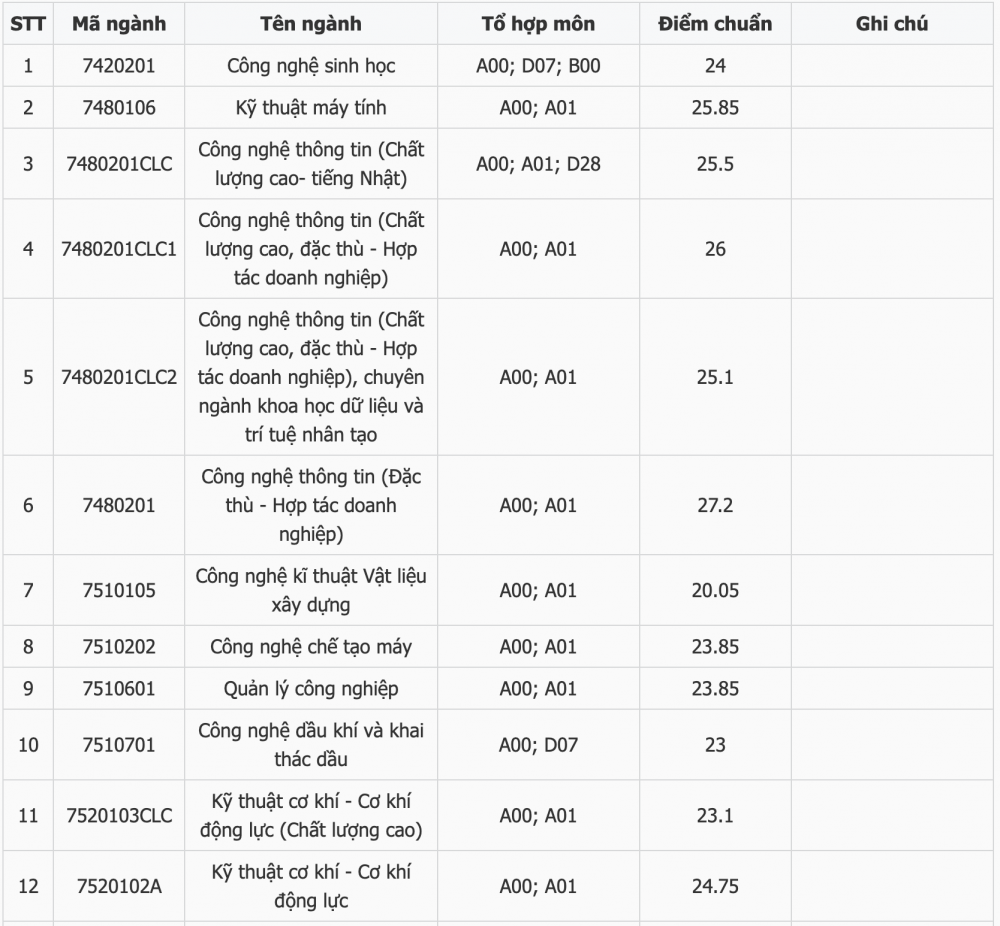Click score 26 in row four

point(716,249)
